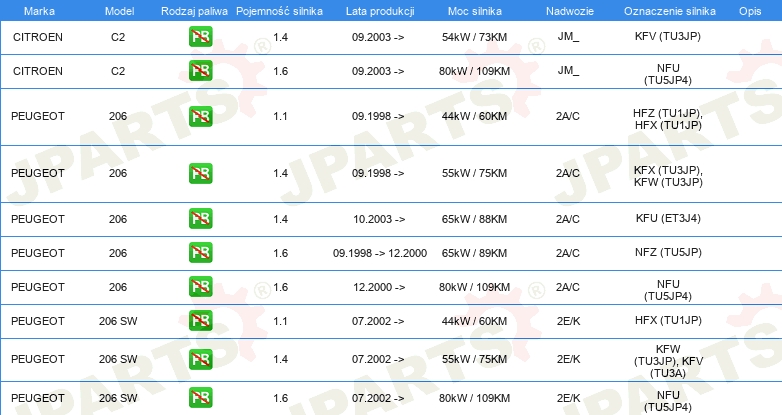This screenshot has height=415, width=782.
Task: Click the Marka column header
Action: point(39,11)
